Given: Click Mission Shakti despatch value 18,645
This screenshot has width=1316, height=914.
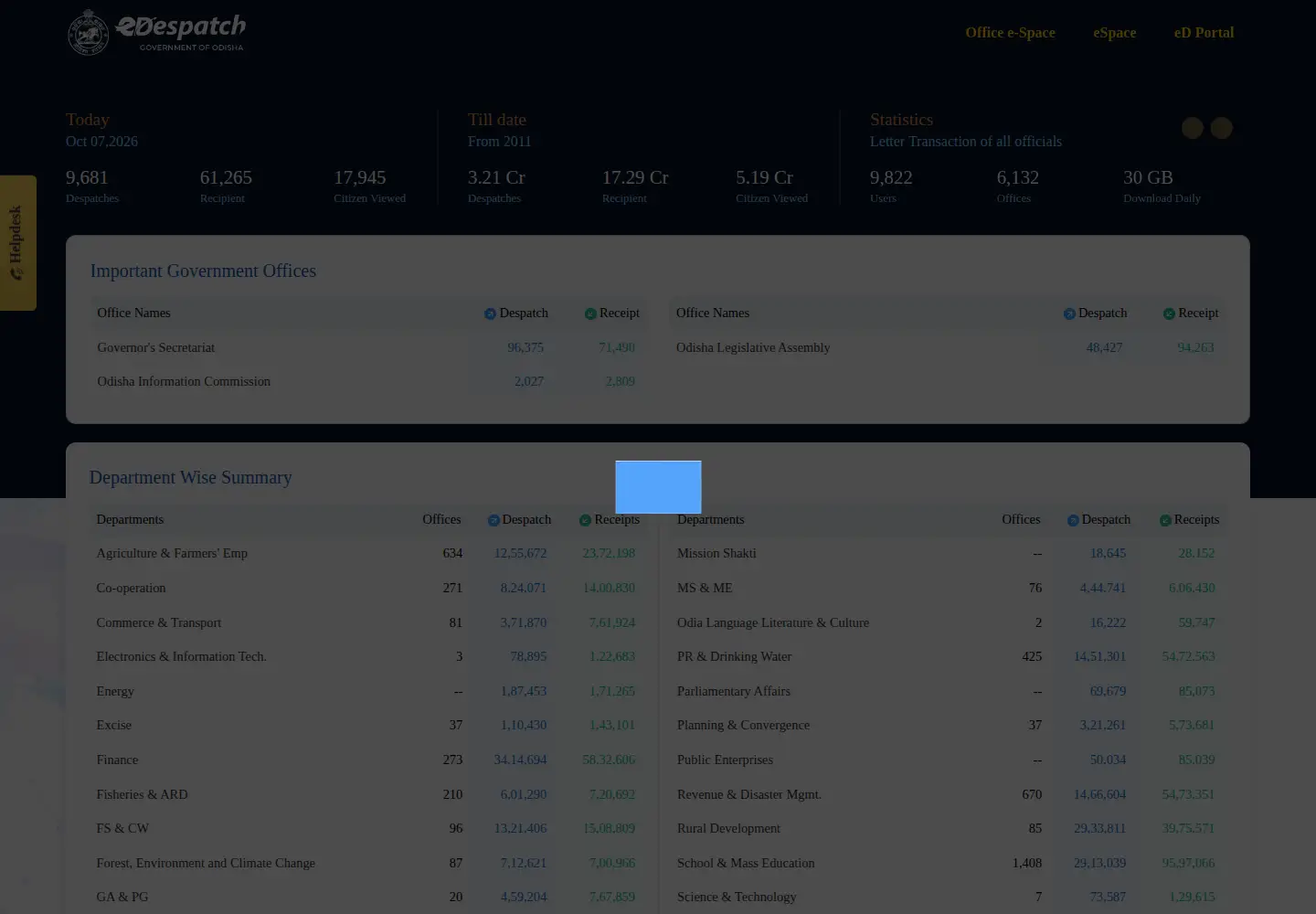Looking at the screenshot, I should (1108, 553).
